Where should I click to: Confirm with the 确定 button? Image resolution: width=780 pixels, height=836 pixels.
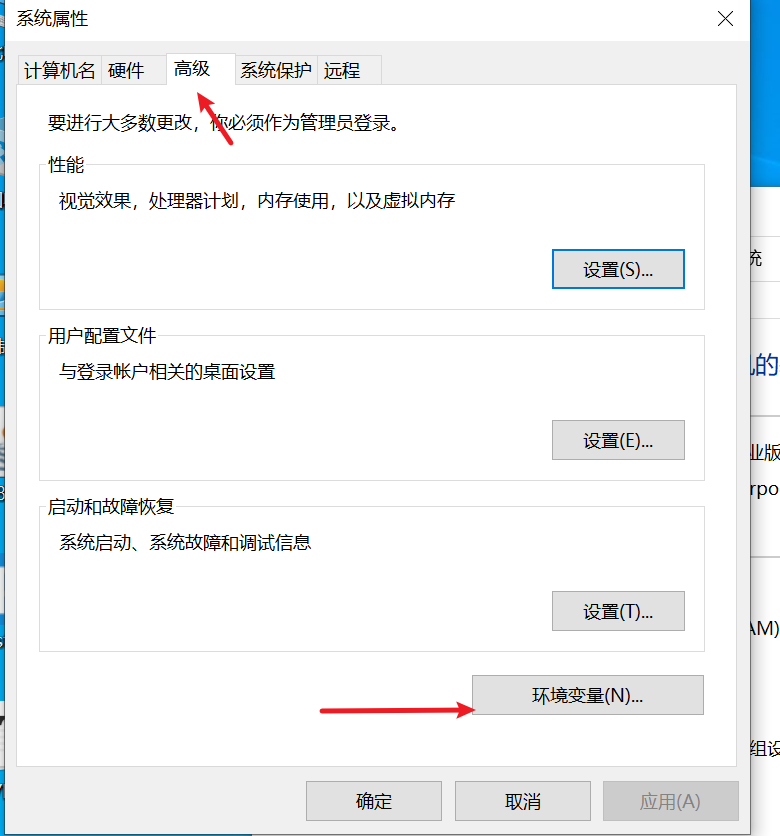click(x=374, y=801)
